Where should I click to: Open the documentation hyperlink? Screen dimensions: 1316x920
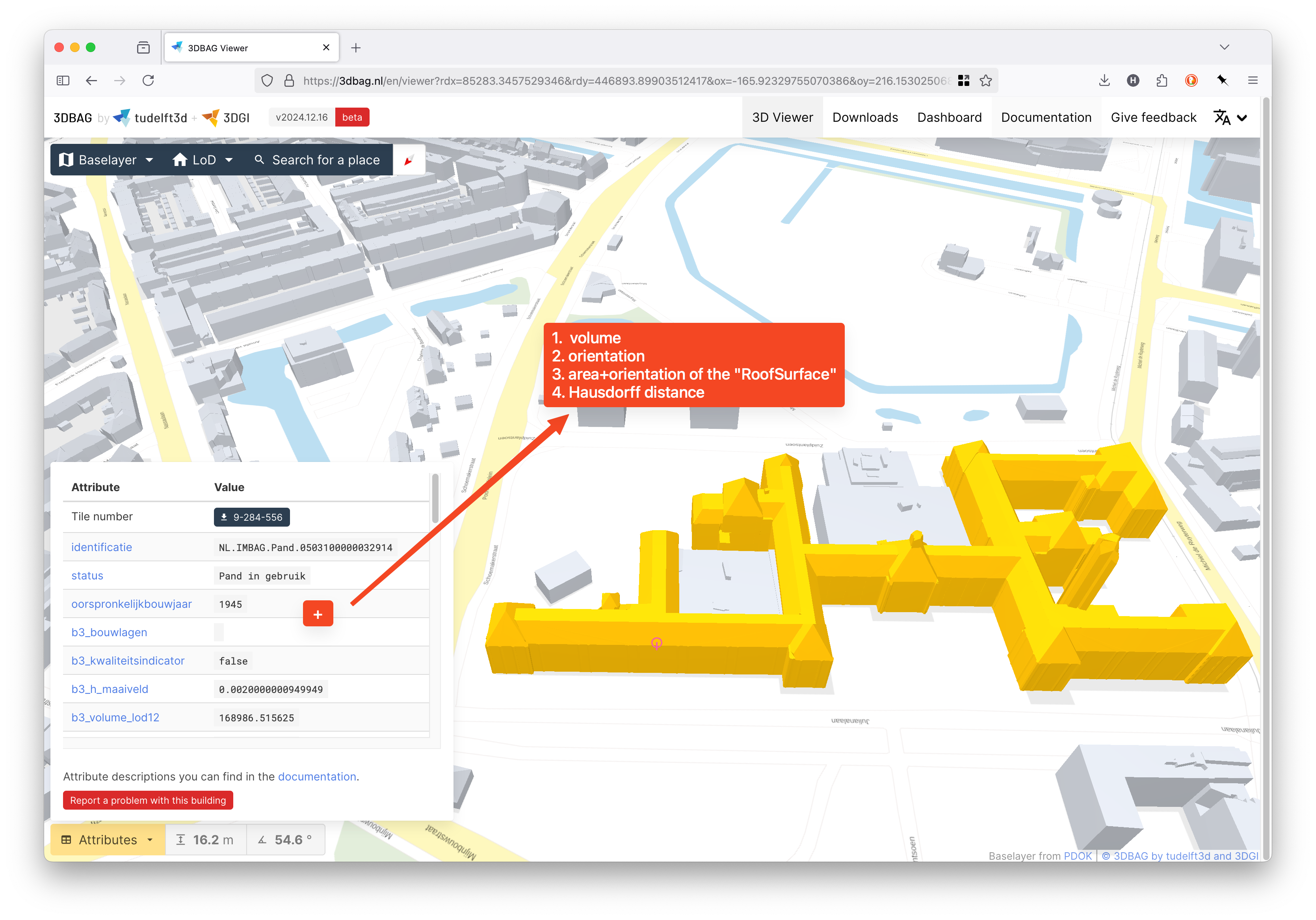pos(317,776)
